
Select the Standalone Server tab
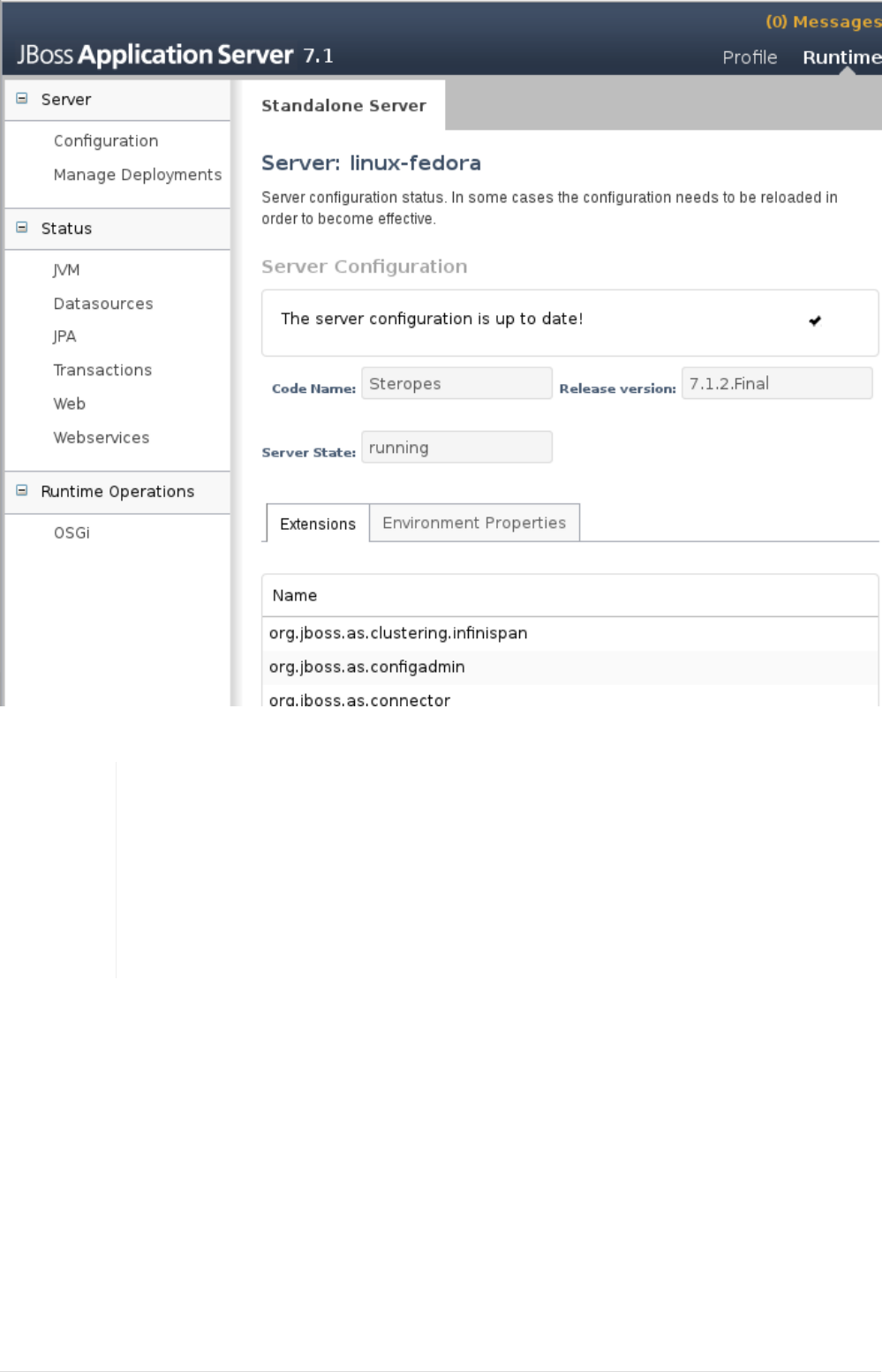tap(343, 105)
